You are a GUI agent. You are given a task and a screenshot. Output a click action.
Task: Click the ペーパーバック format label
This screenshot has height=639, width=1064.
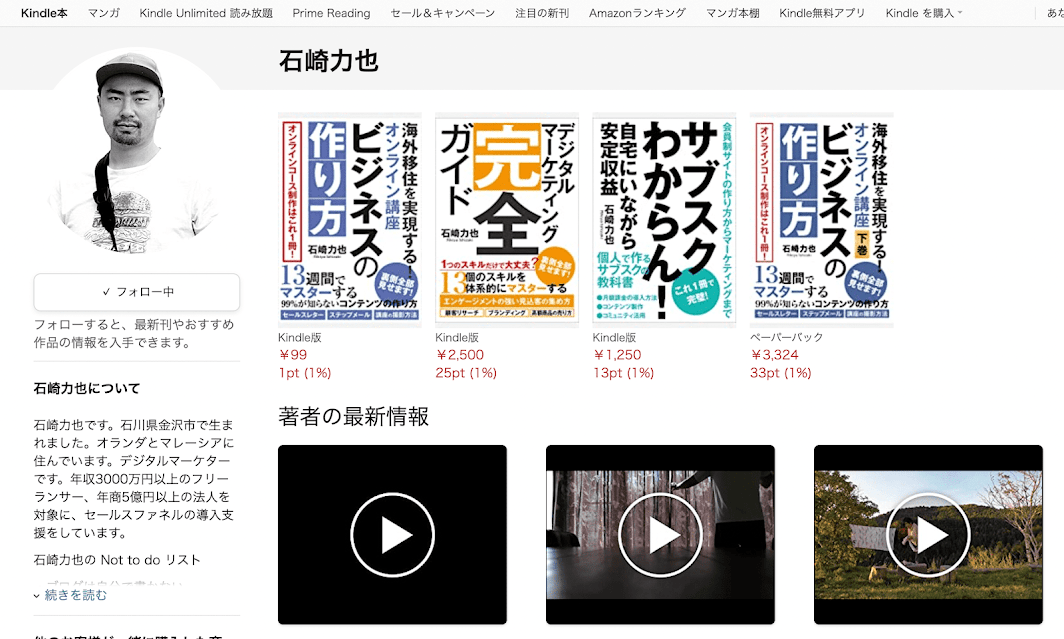[786, 337]
